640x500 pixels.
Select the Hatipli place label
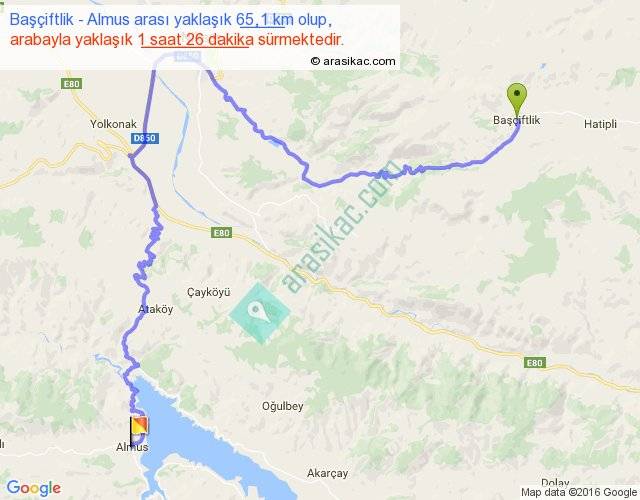(x=600, y=124)
